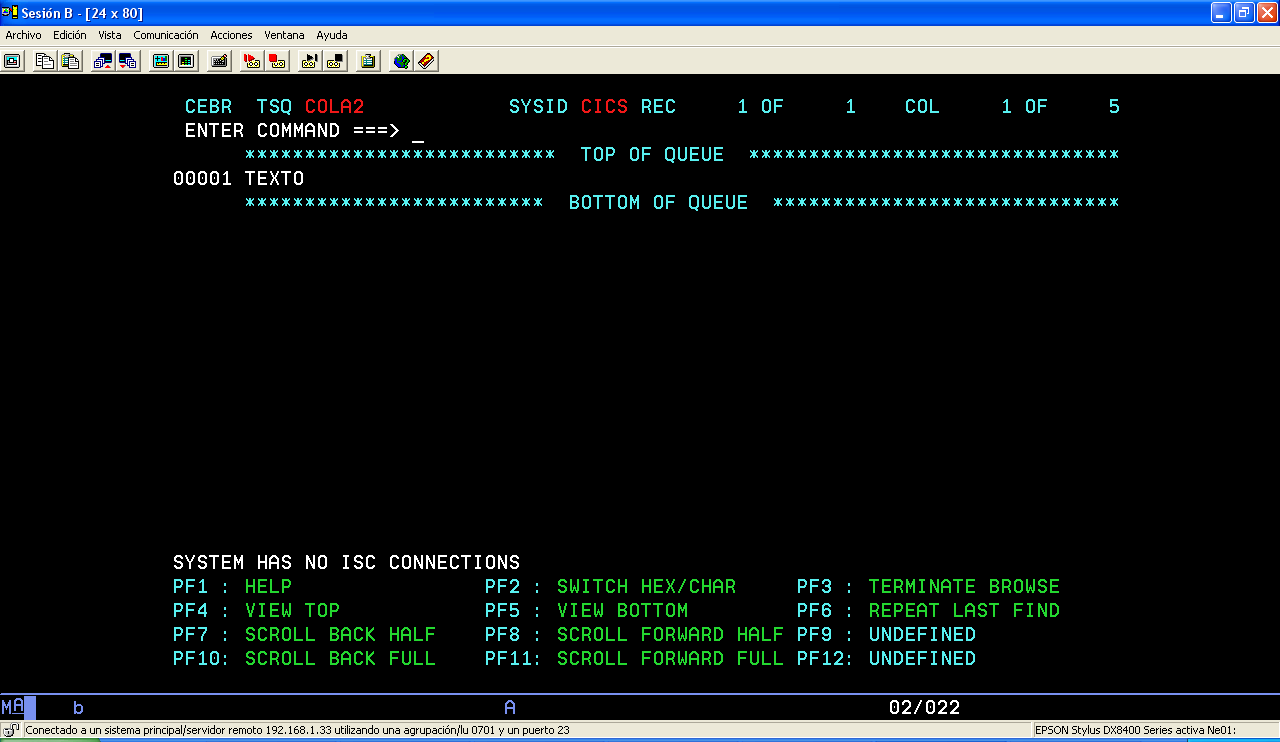1280x742 pixels.
Task: Open the Keyboard Remap icon
Action: point(219,61)
